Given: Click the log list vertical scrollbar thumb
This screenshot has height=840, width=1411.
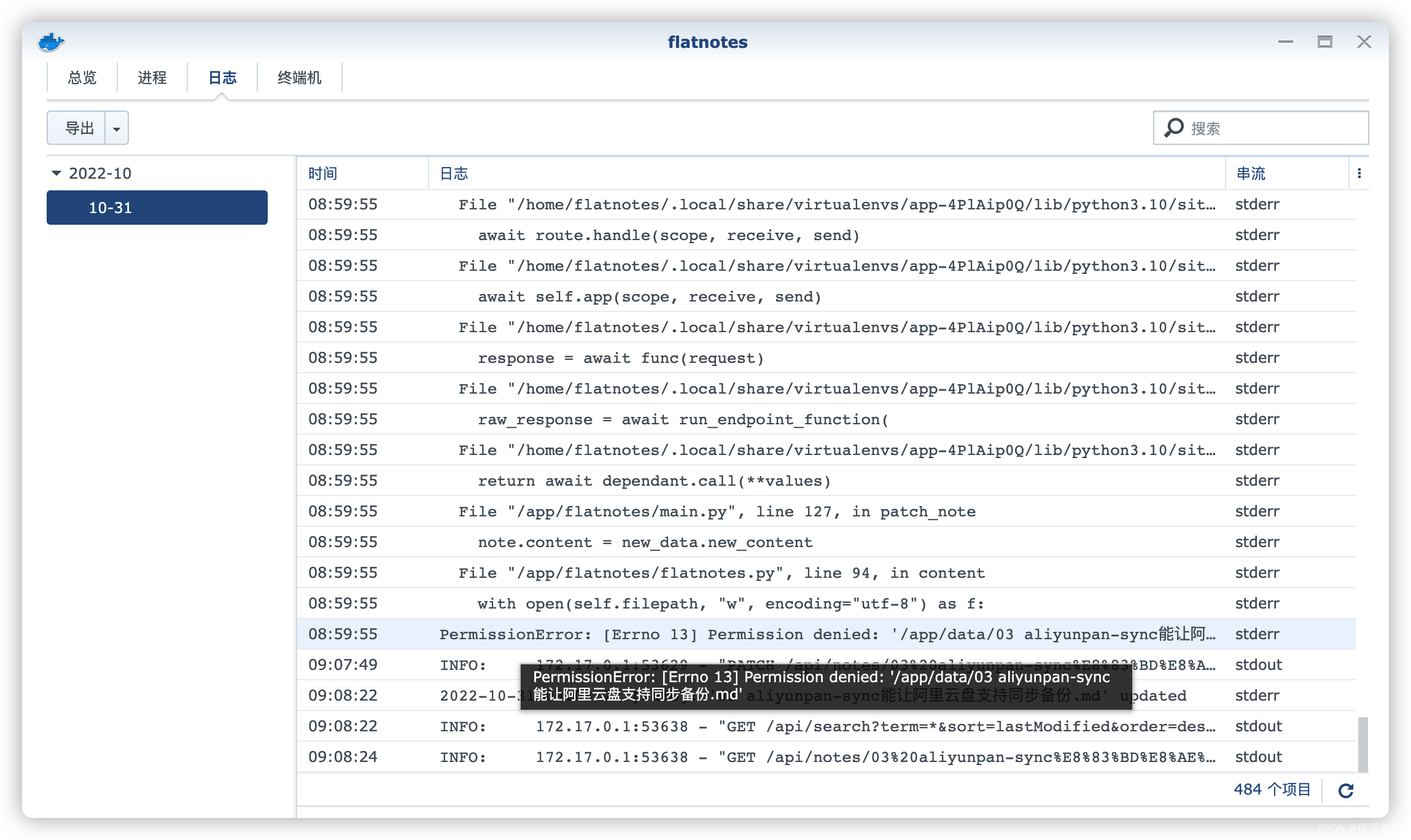Looking at the screenshot, I should 1363,744.
